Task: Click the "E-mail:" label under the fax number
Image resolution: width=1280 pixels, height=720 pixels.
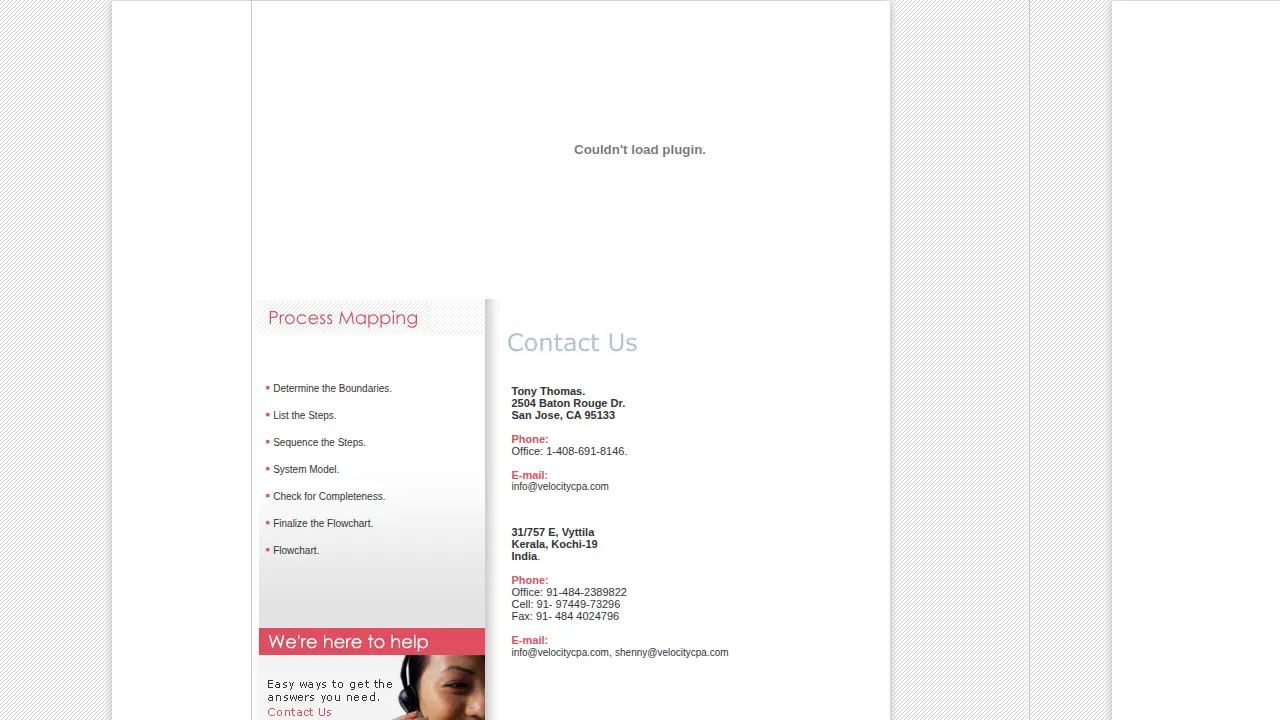Action: coord(529,640)
